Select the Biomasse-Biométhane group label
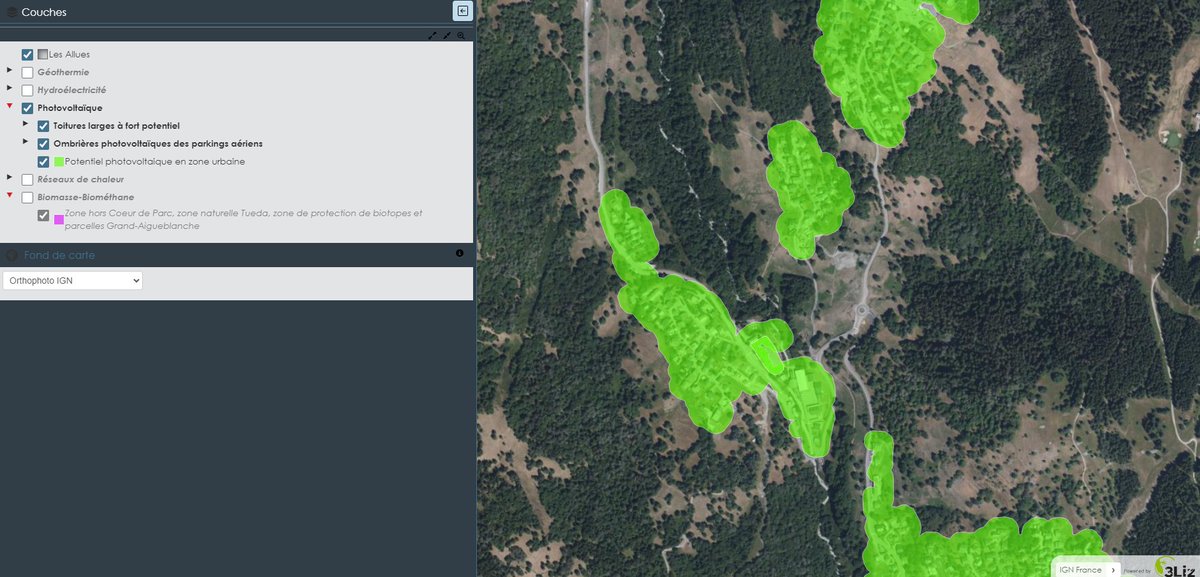 pyautogui.click(x=86, y=197)
